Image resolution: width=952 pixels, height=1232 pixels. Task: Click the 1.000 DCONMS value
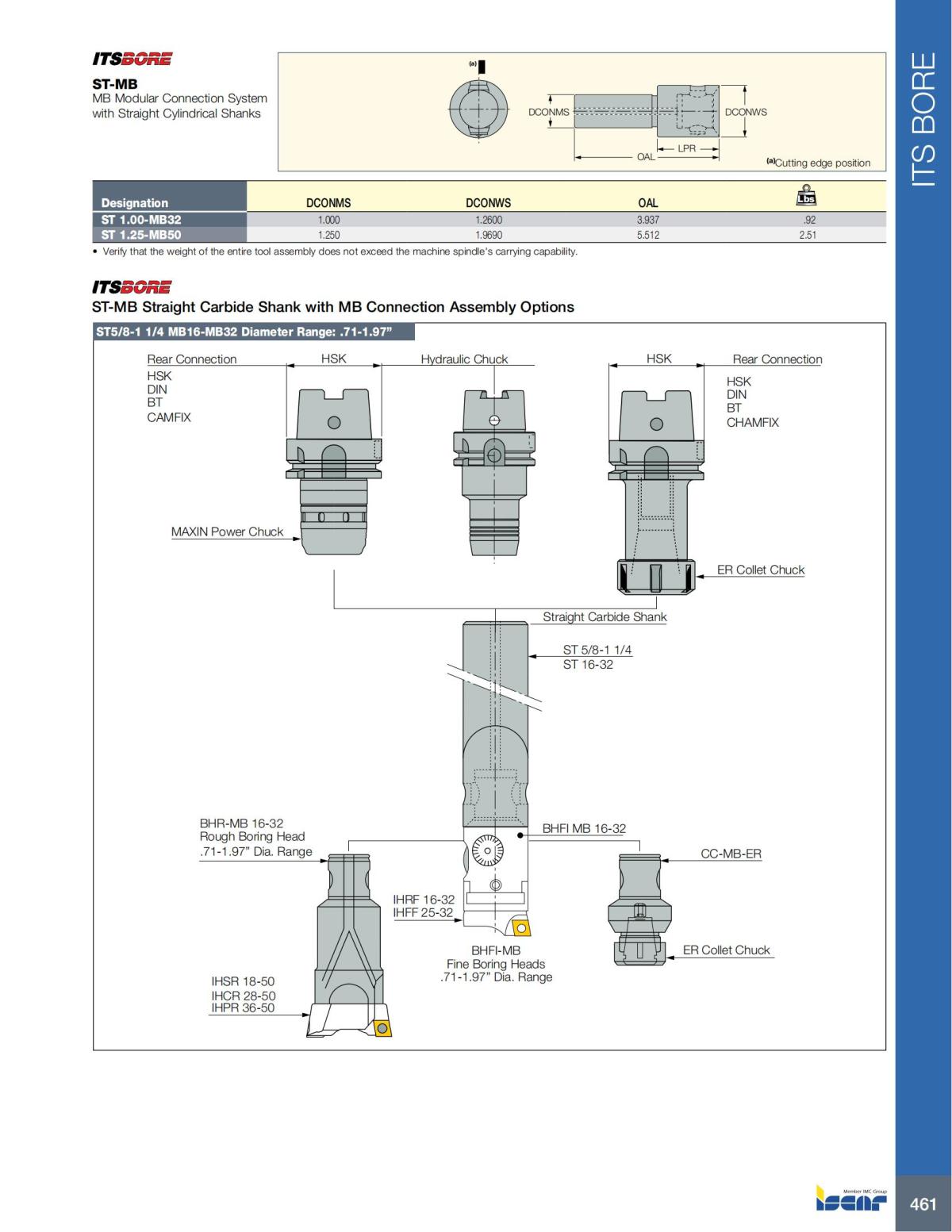coord(328,221)
